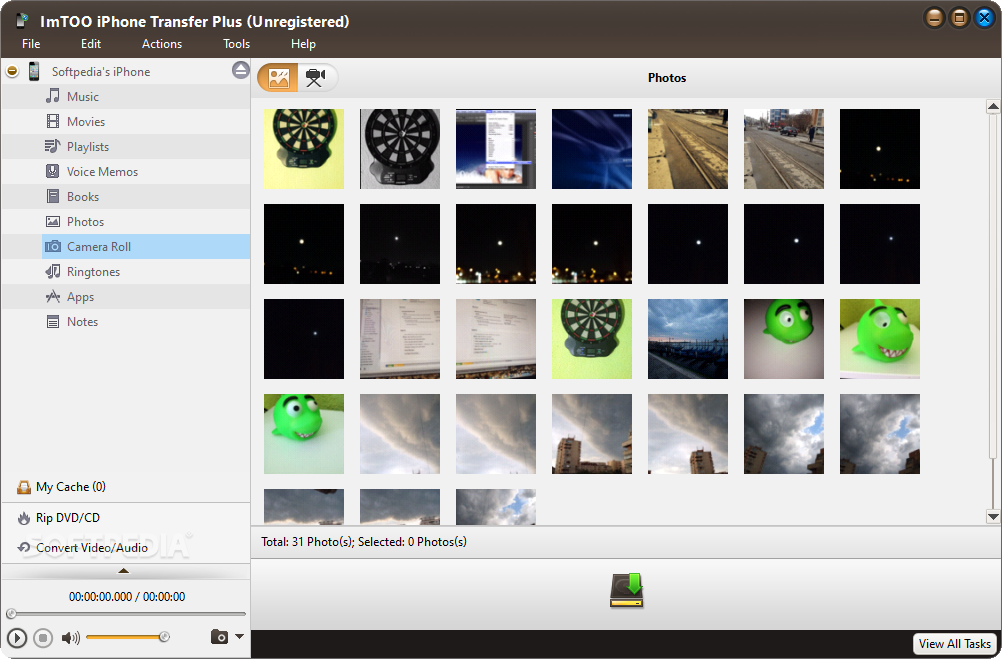Select the Voice Memos label
The image size is (1002, 659).
[x=102, y=171]
